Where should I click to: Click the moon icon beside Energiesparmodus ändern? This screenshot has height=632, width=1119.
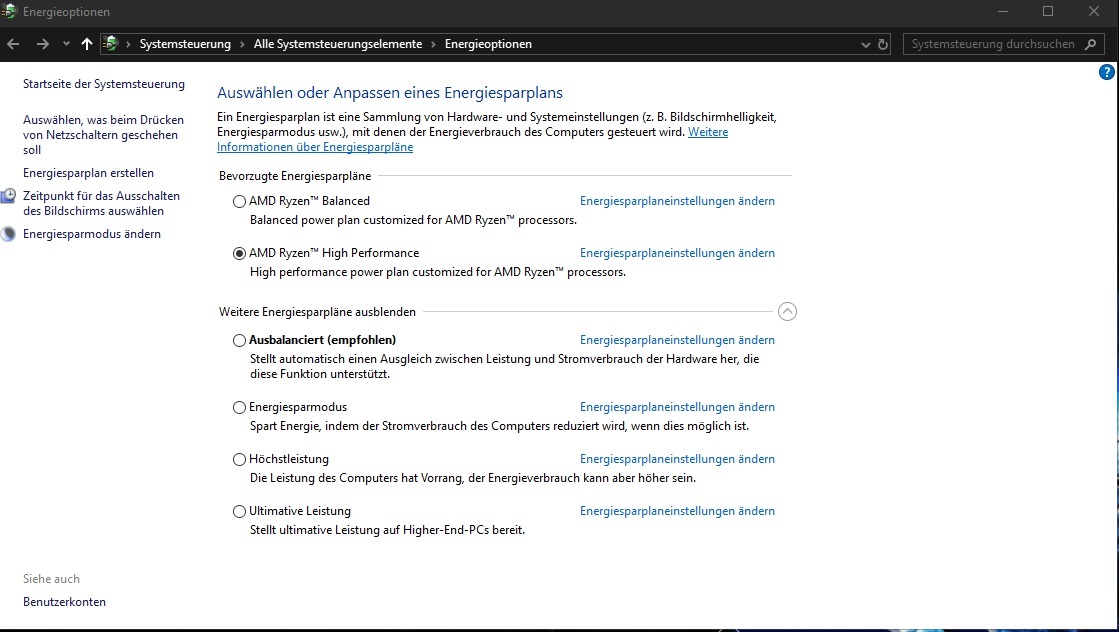(8, 234)
